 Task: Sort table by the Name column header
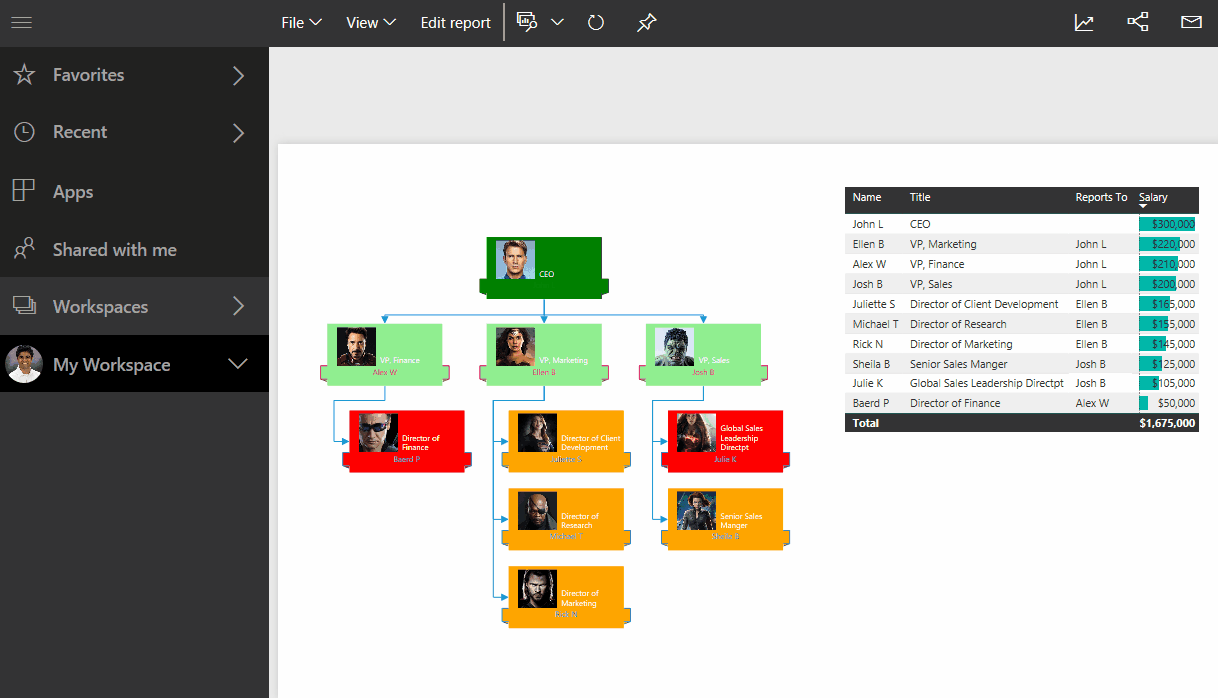pyautogui.click(x=867, y=197)
